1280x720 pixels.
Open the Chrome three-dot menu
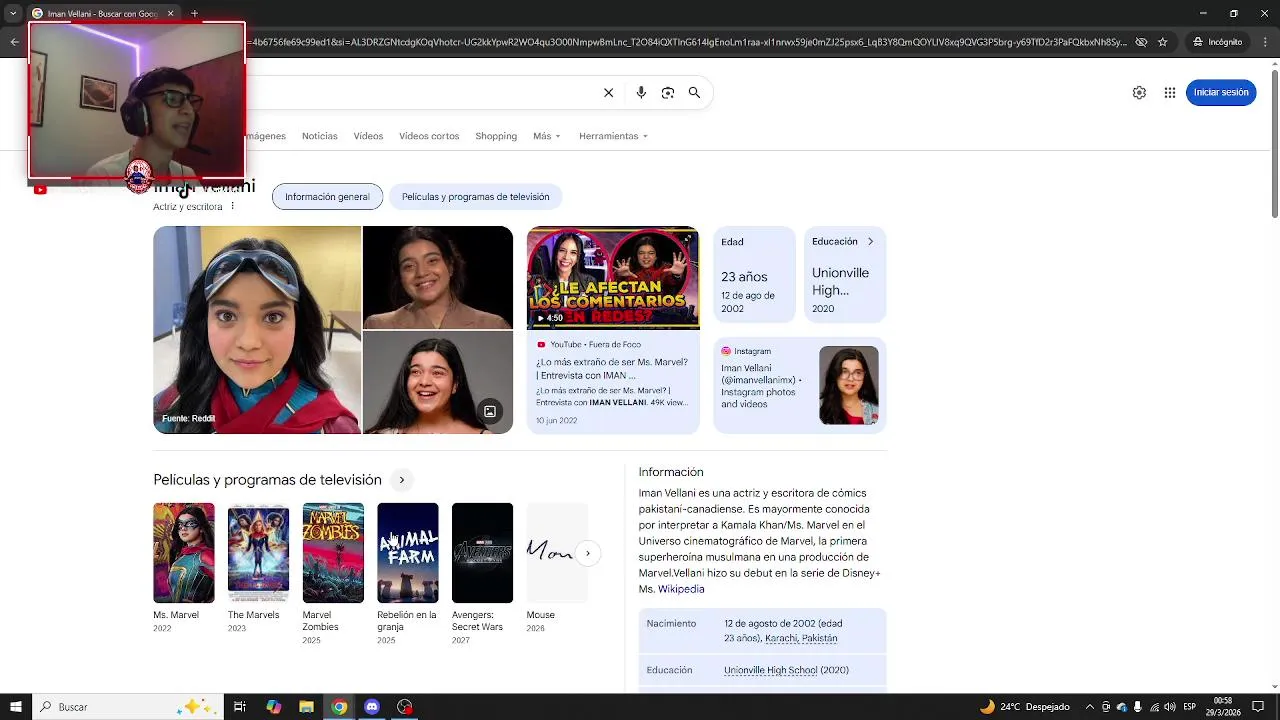[1263, 42]
